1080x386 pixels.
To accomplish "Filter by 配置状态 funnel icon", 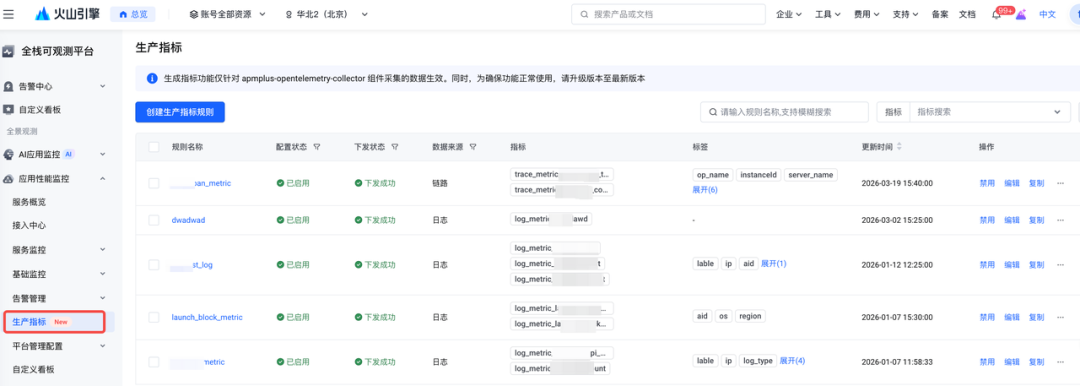I will 317,147.
